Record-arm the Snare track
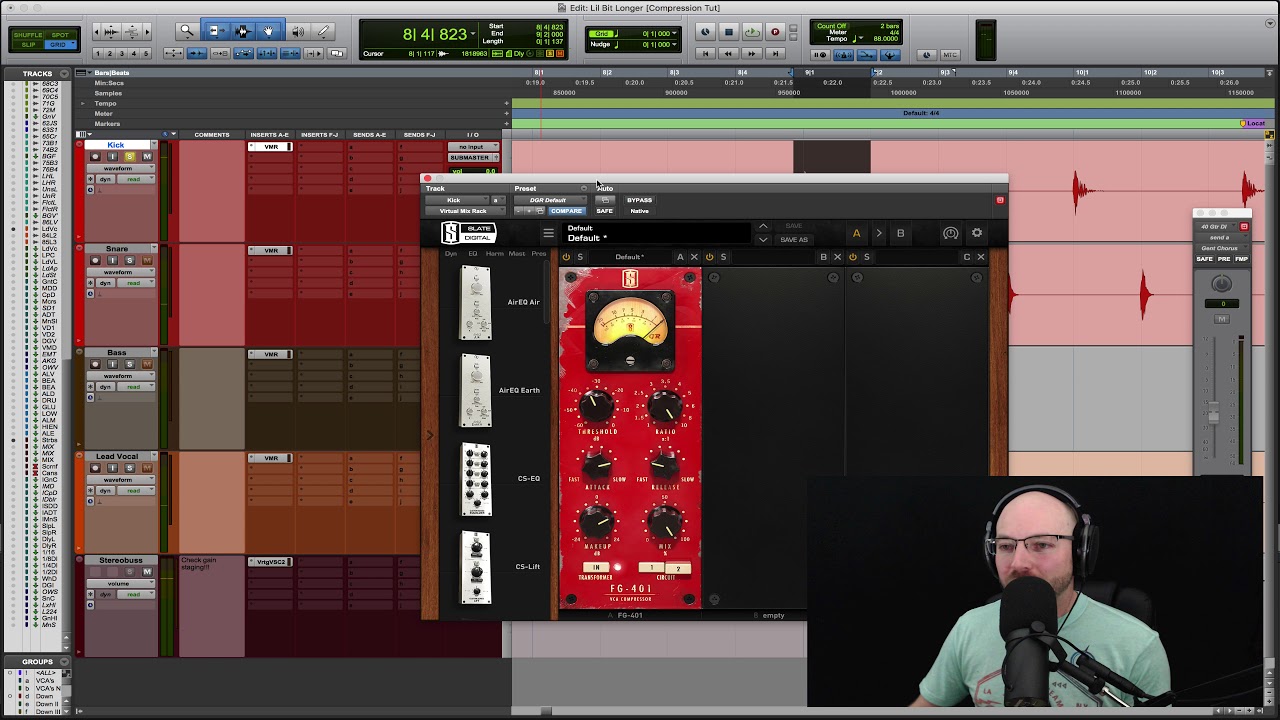 point(95,260)
